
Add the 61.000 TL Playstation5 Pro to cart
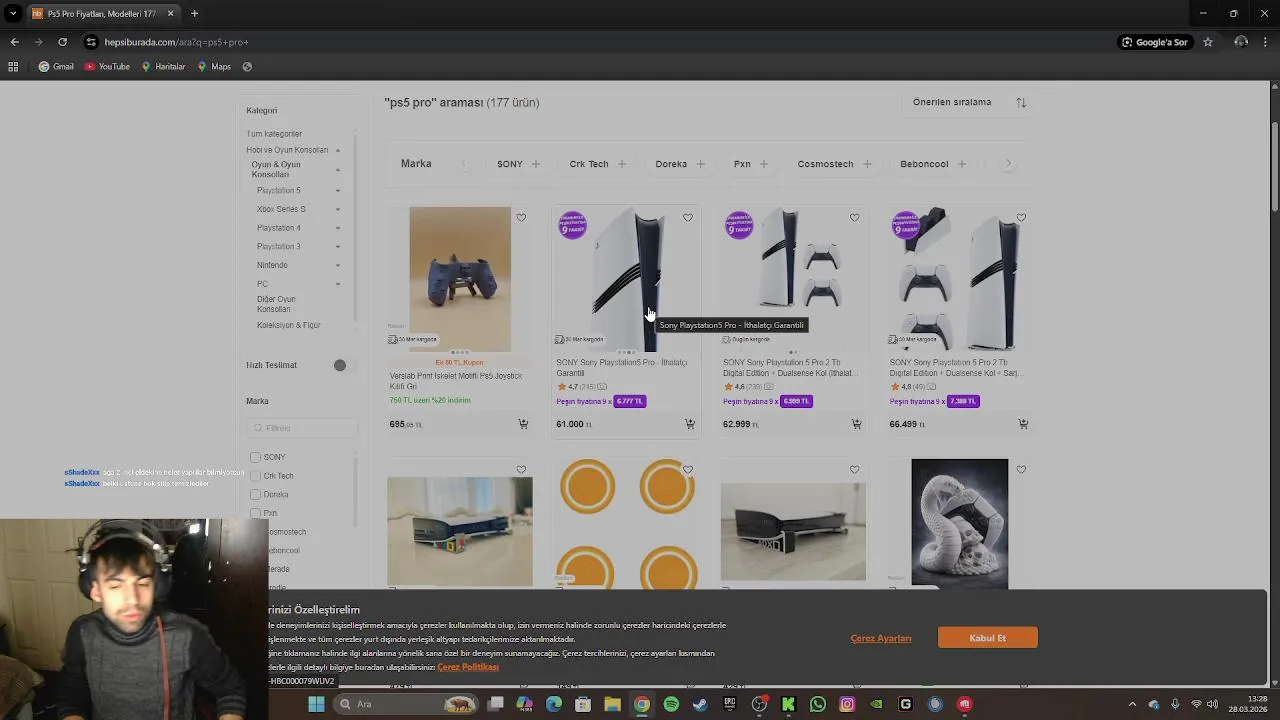click(690, 424)
